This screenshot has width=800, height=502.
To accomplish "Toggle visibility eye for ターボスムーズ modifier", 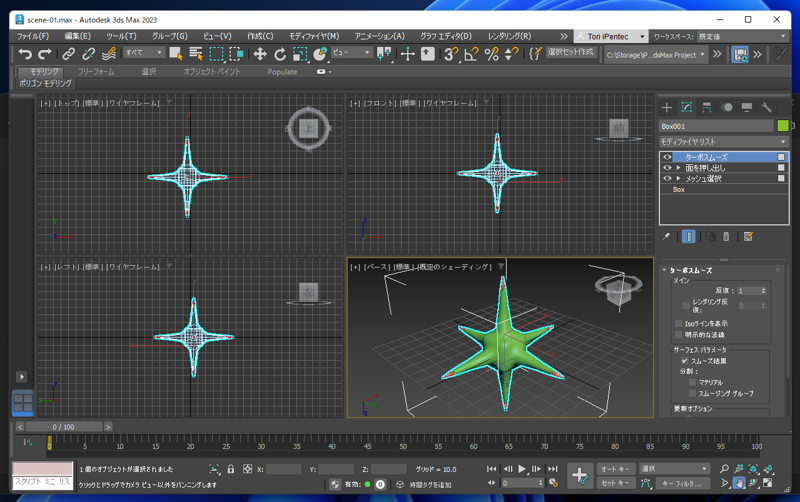I will coord(667,157).
